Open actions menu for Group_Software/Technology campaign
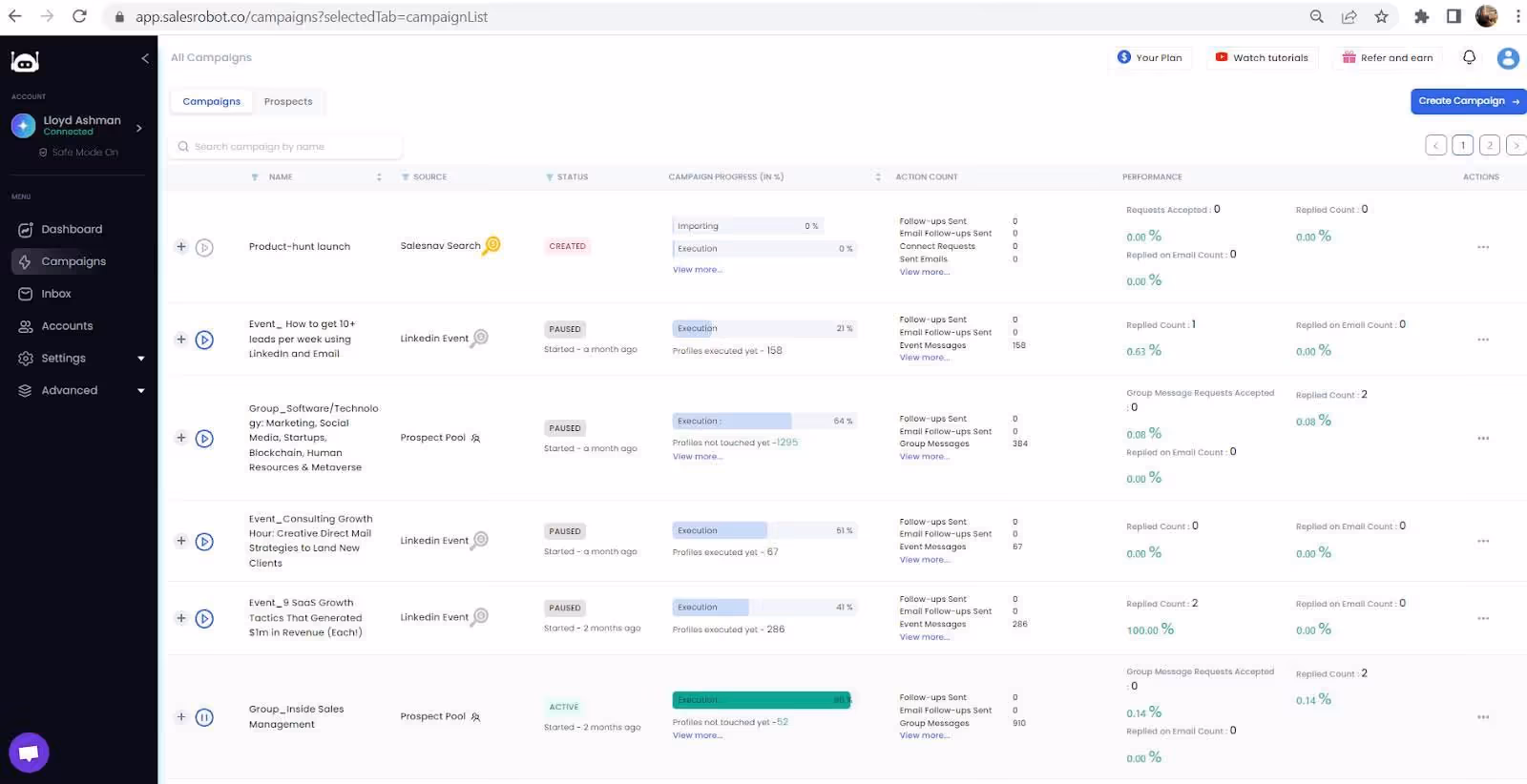1527x784 pixels. (x=1483, y=439)
